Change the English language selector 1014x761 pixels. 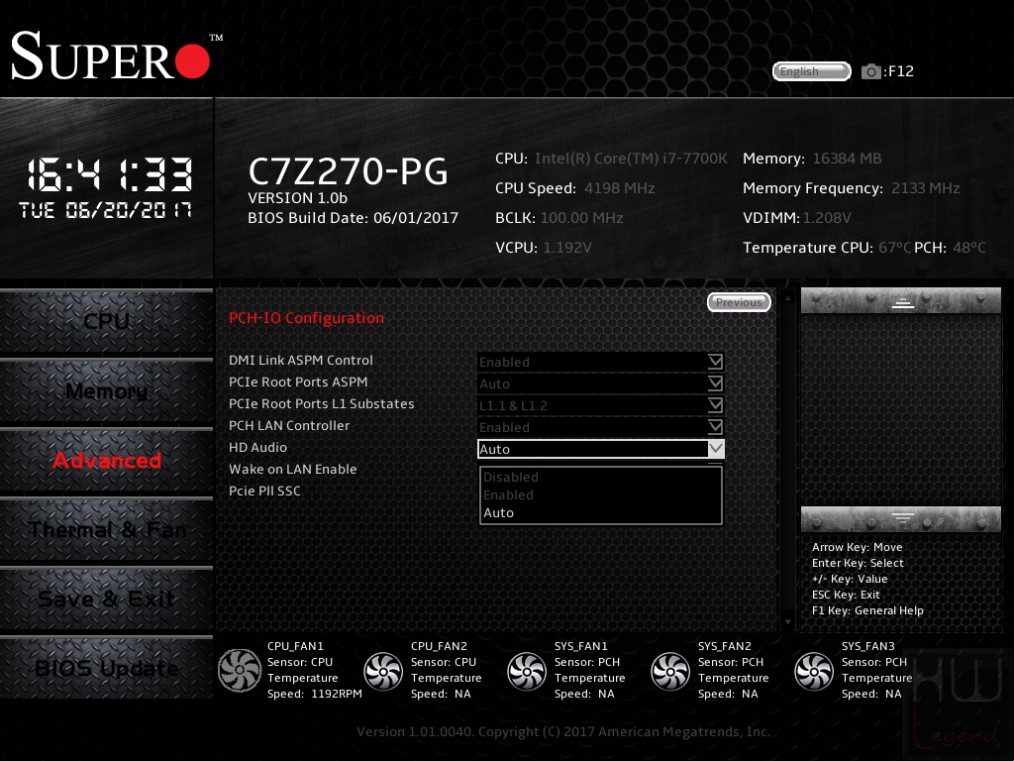coord(811,71)
